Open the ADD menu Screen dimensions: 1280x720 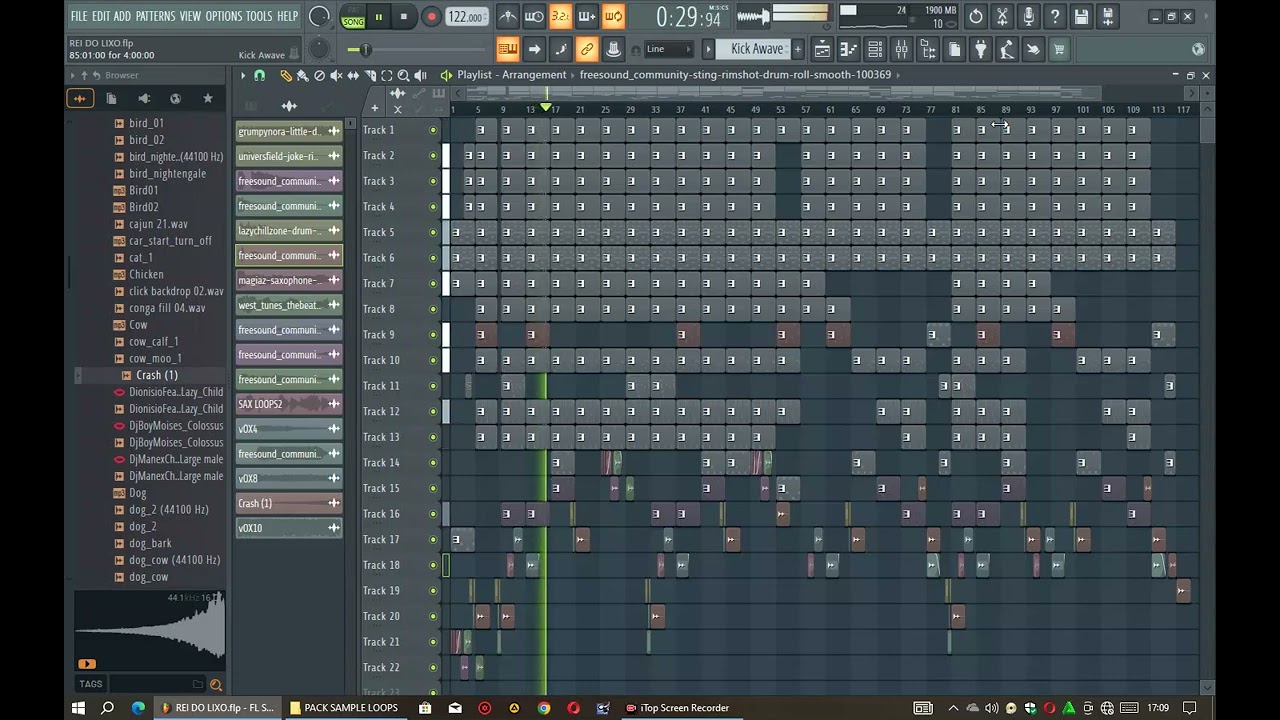click(122, 16)
